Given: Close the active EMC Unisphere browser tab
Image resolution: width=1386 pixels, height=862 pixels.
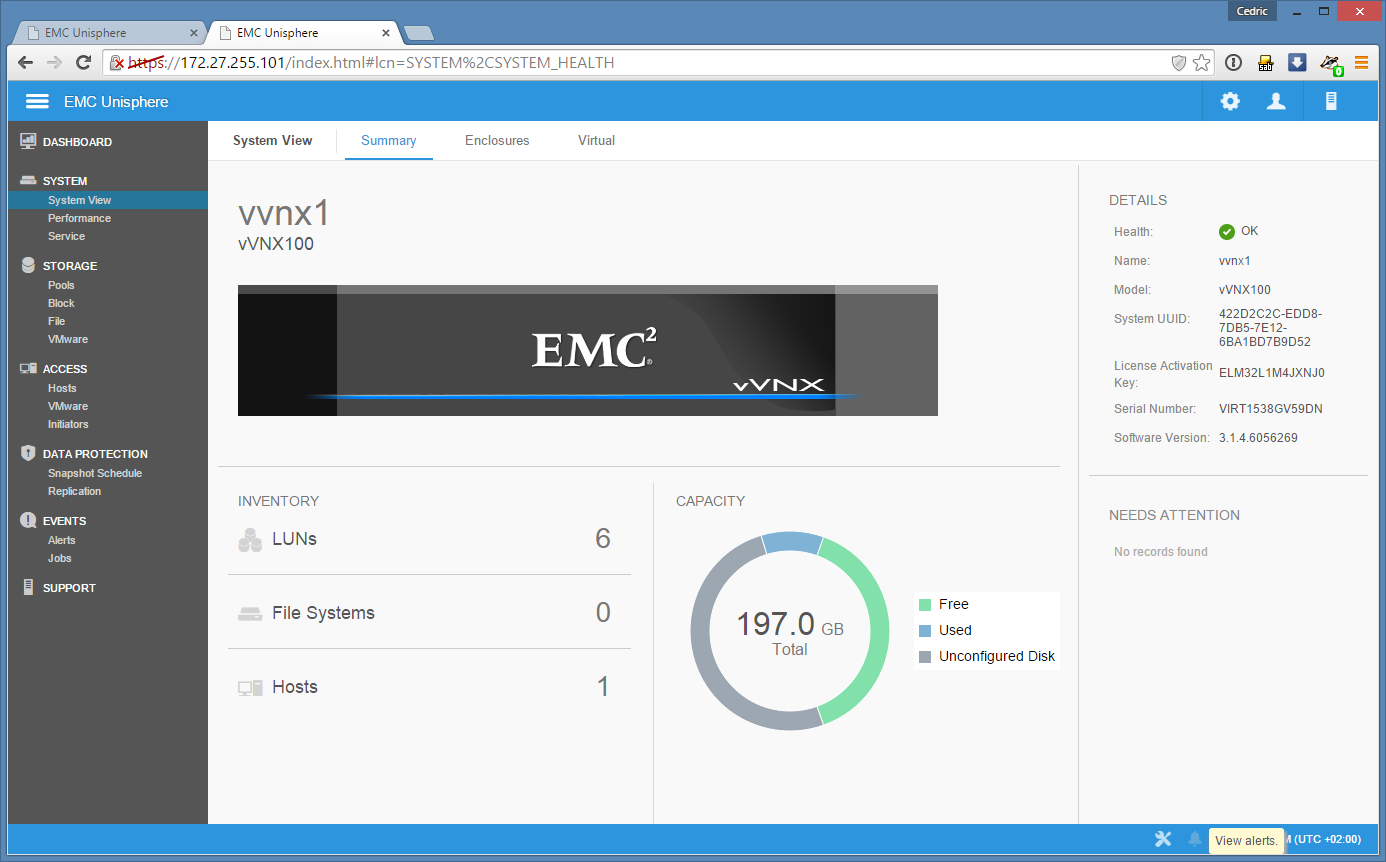Looking at the screenshot, I should click(386, 33).
